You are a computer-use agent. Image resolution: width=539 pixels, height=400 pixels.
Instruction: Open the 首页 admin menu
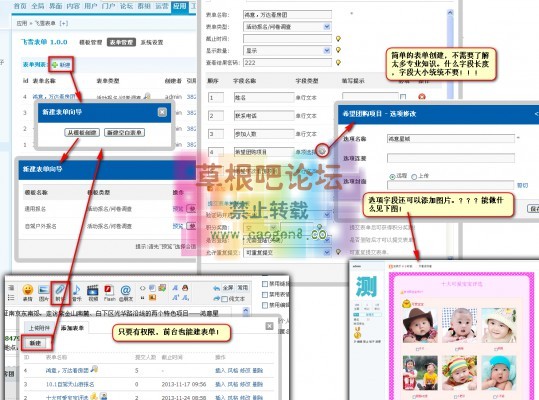tap(20, 6)
